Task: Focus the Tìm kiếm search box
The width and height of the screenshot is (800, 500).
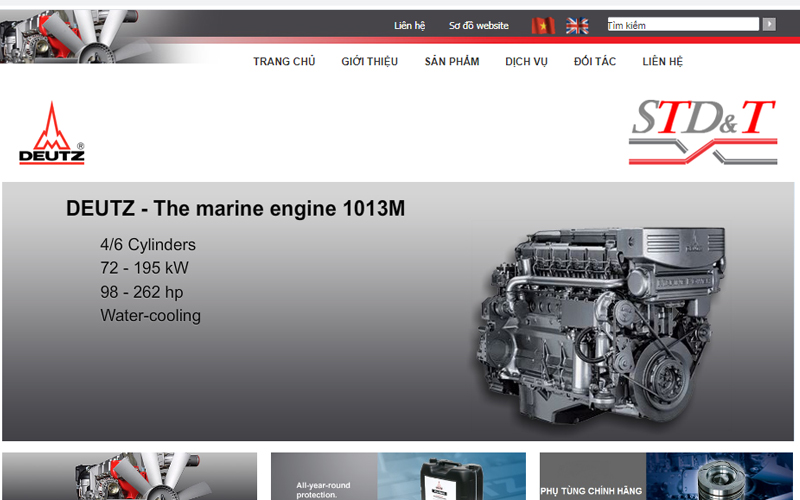Action: click(x=683, y=24)
